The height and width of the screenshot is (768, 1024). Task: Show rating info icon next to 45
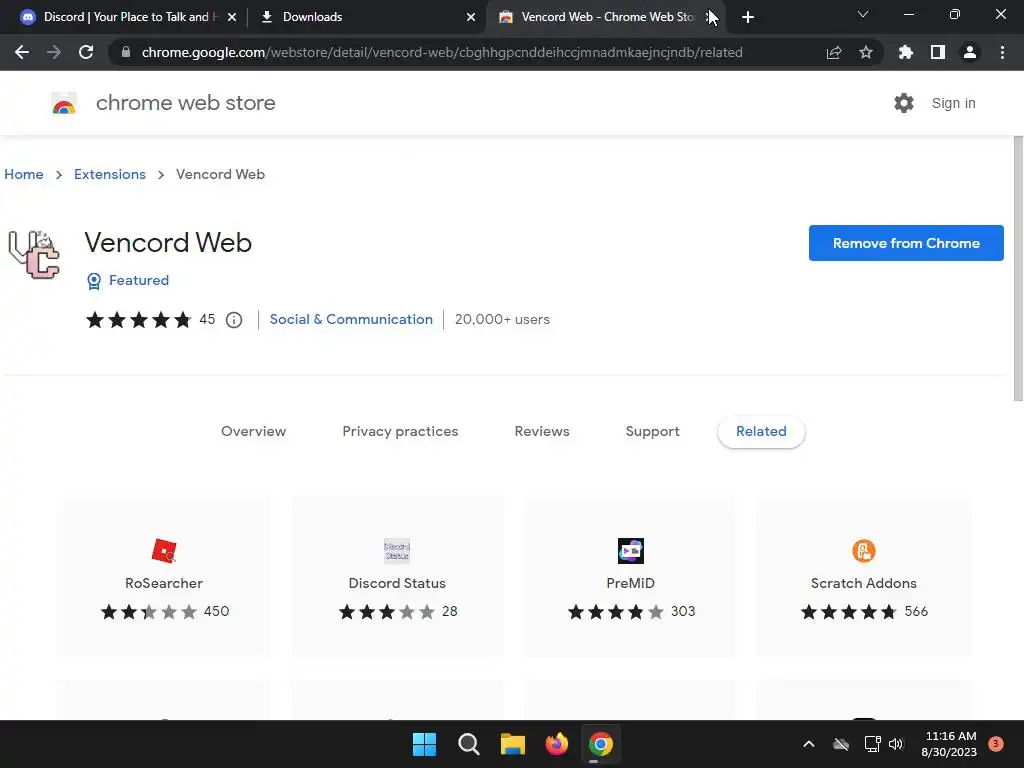[234, 320]
